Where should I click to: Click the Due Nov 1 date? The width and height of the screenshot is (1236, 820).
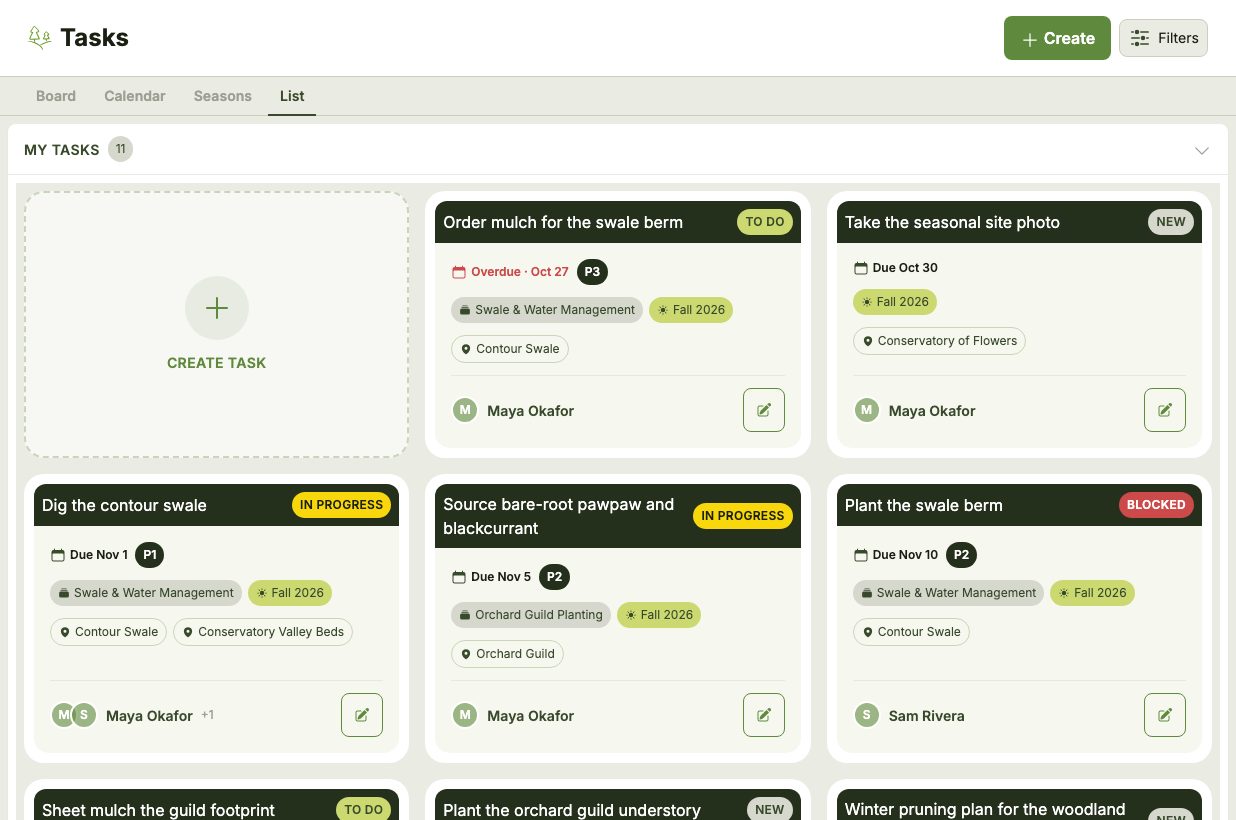[x=89, y=555]
